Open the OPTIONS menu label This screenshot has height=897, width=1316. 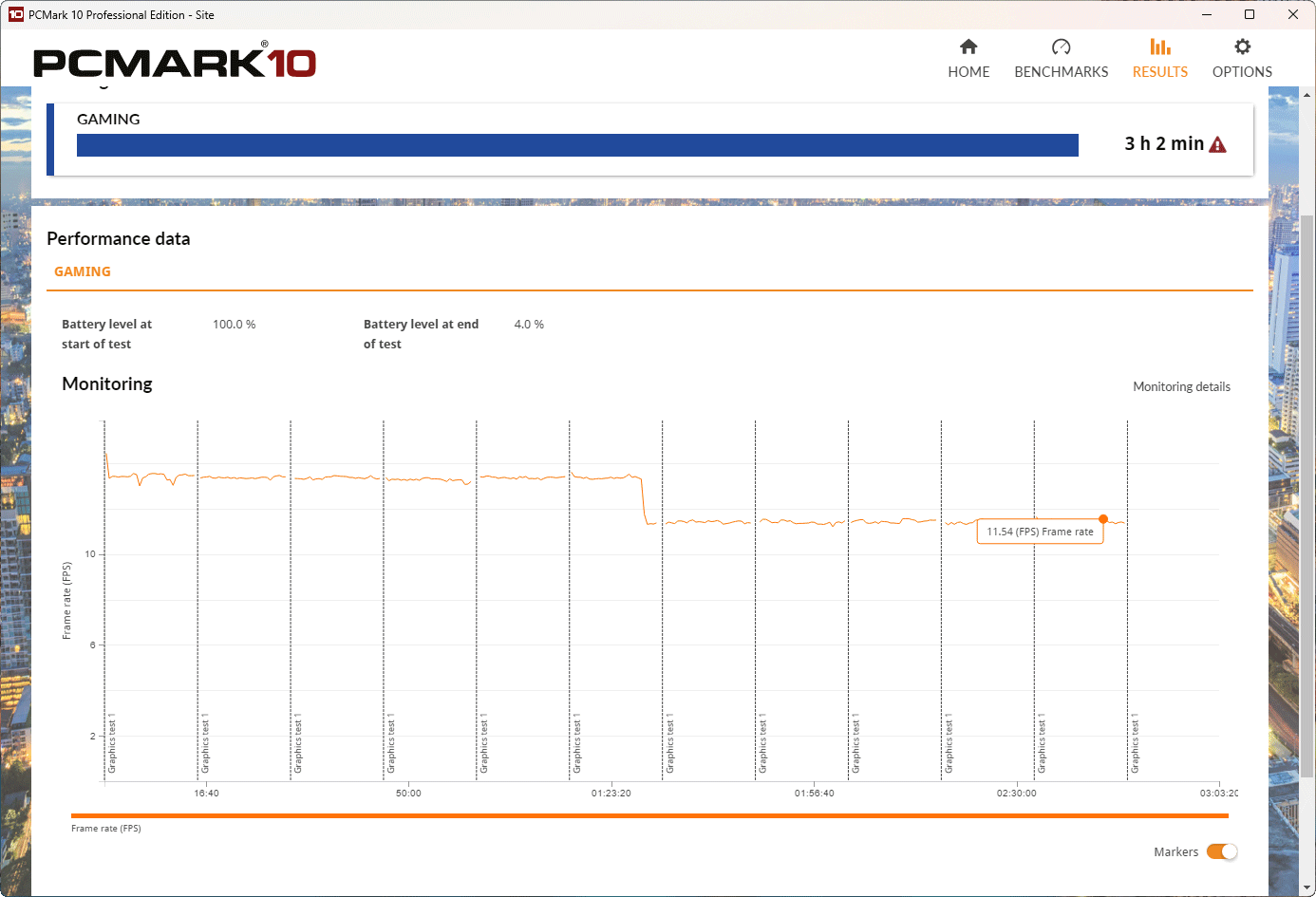(x=1242, y=72)
